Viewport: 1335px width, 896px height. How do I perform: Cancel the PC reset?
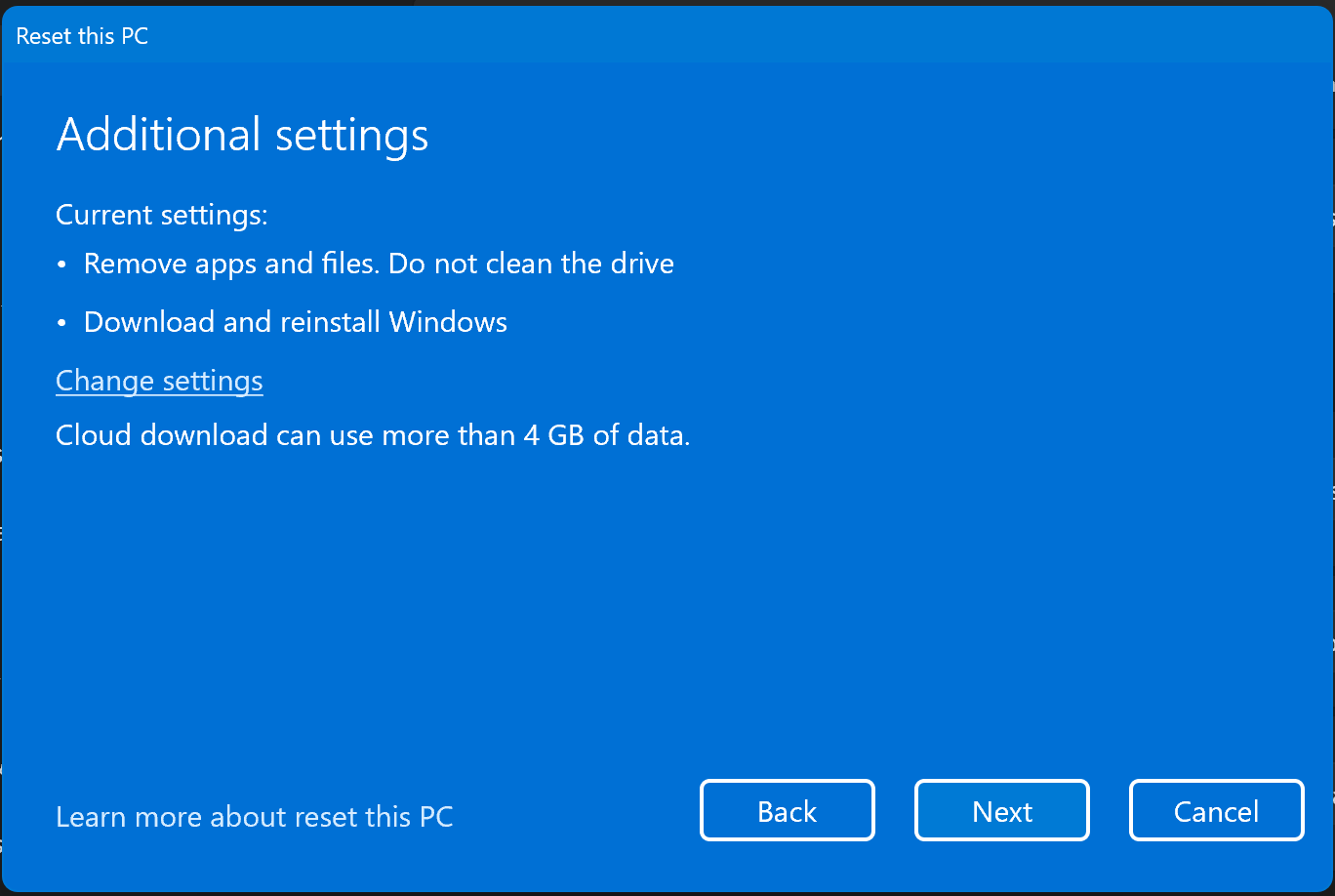click(1216, 811)
